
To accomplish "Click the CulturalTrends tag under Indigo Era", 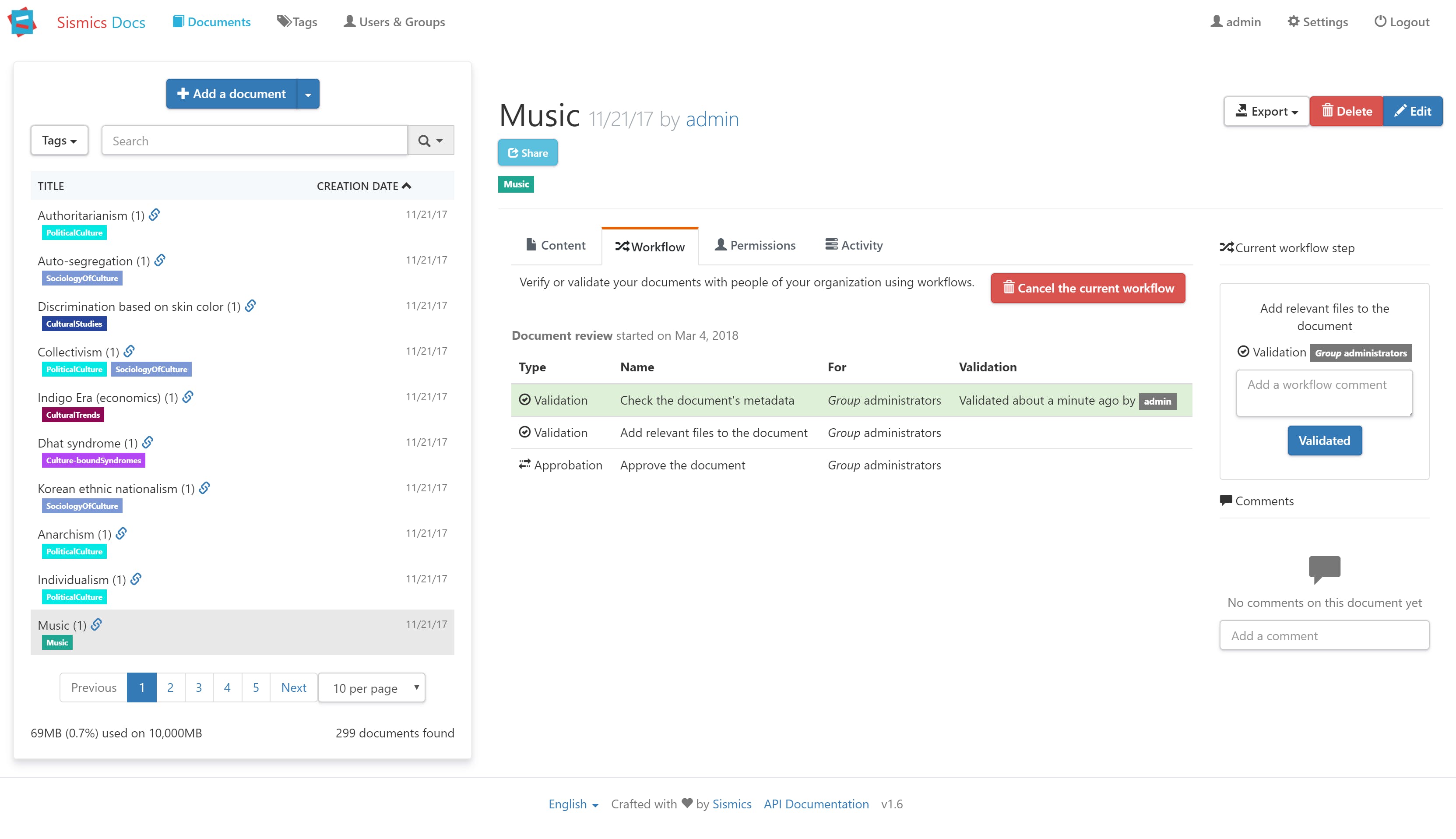I will click(x=73, y=415).
